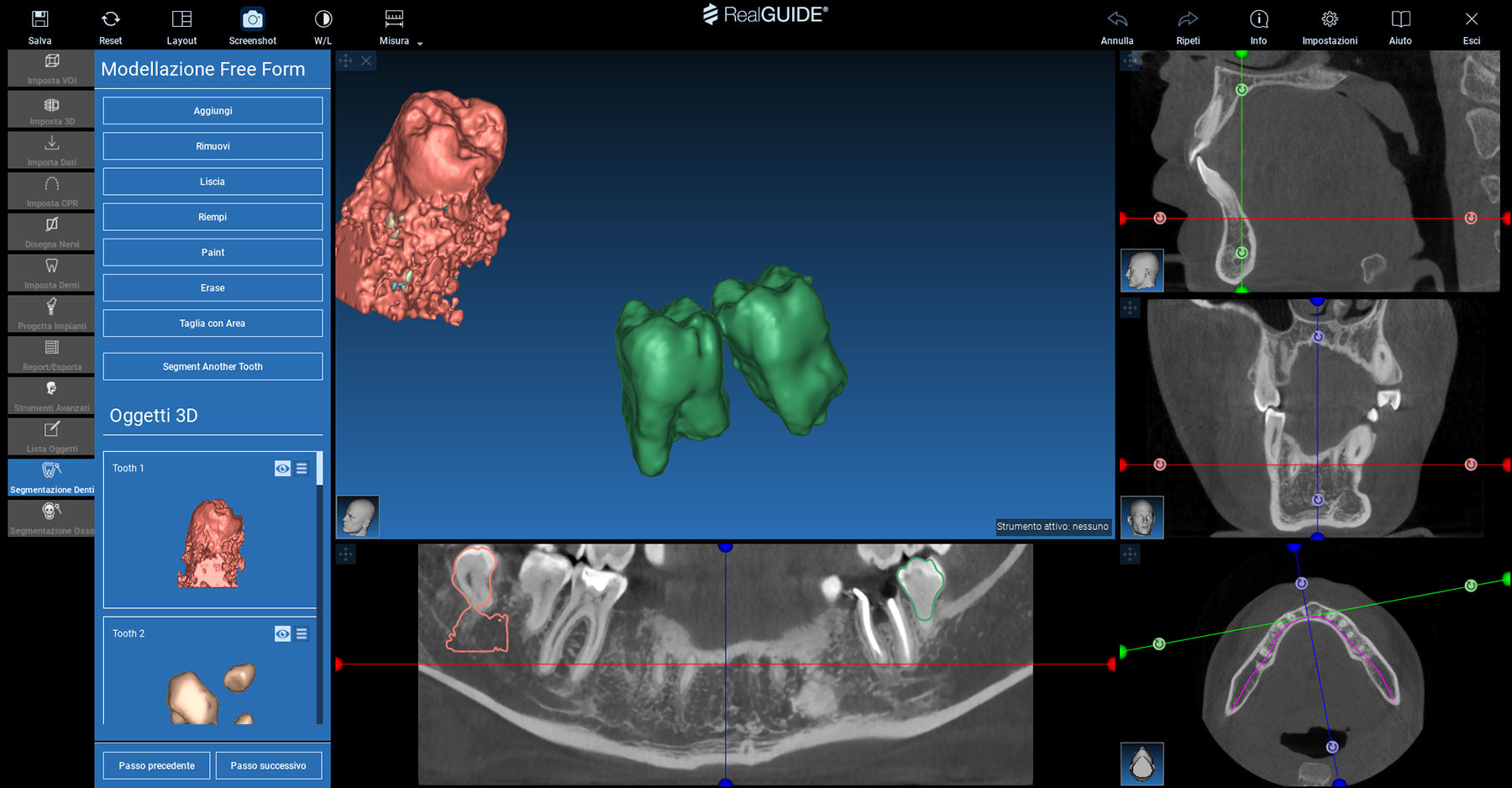Click the Segment Another Tooth button
The height and width of the screenshot is (788, 1512).
(213, 366)
